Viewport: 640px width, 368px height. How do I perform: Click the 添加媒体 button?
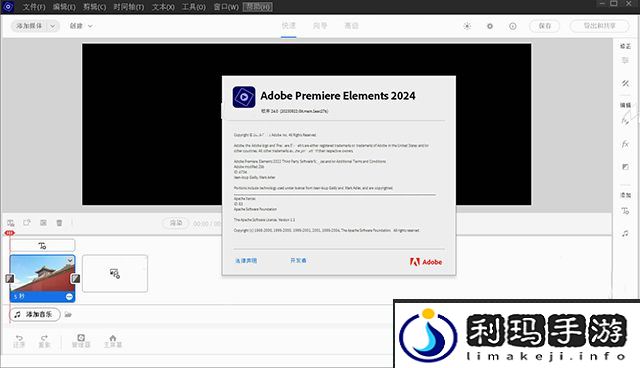point(29,26)
